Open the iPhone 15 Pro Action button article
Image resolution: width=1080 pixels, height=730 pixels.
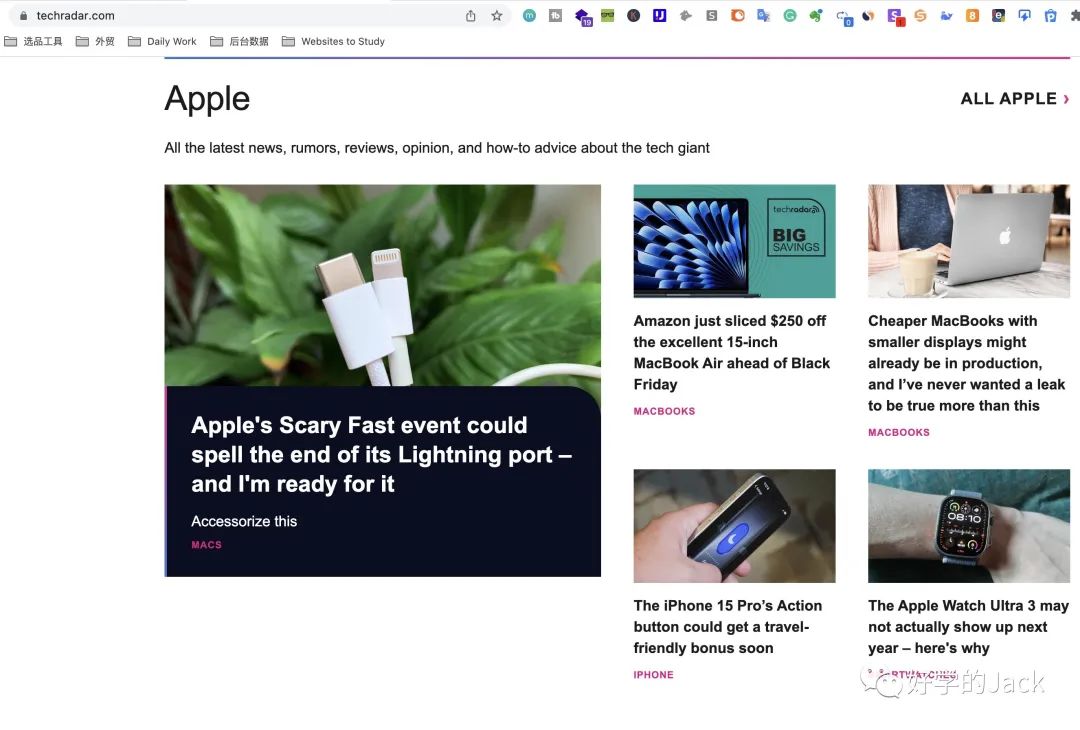coord(727,627)
